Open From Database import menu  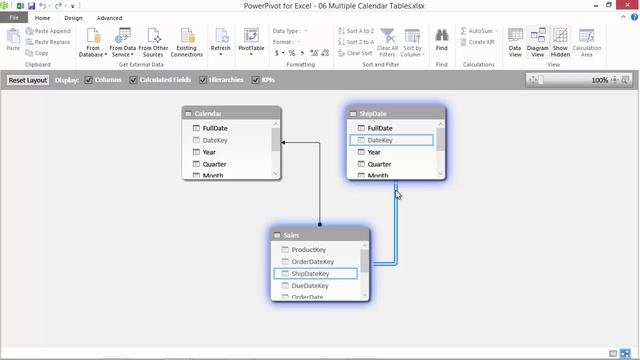tap(93, 42)
